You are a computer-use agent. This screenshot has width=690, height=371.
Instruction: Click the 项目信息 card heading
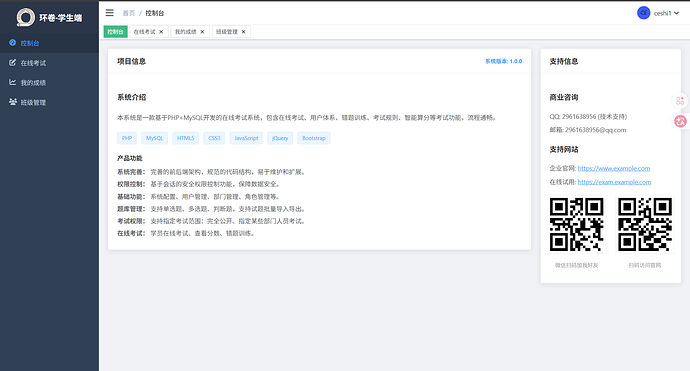pyautogui.click(x=132, y=61)
